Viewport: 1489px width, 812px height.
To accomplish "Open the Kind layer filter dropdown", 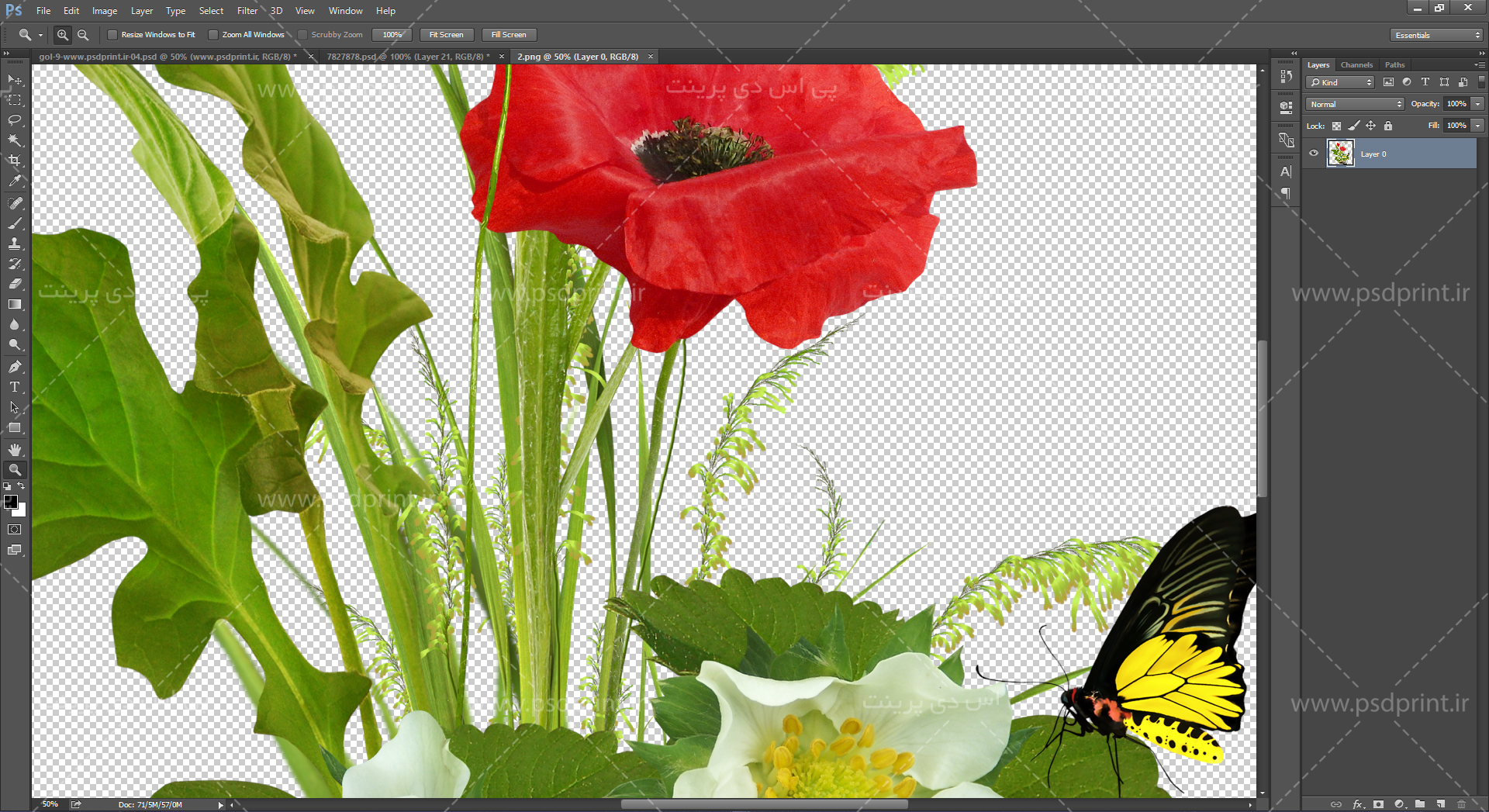I will tap(1340, 82).
